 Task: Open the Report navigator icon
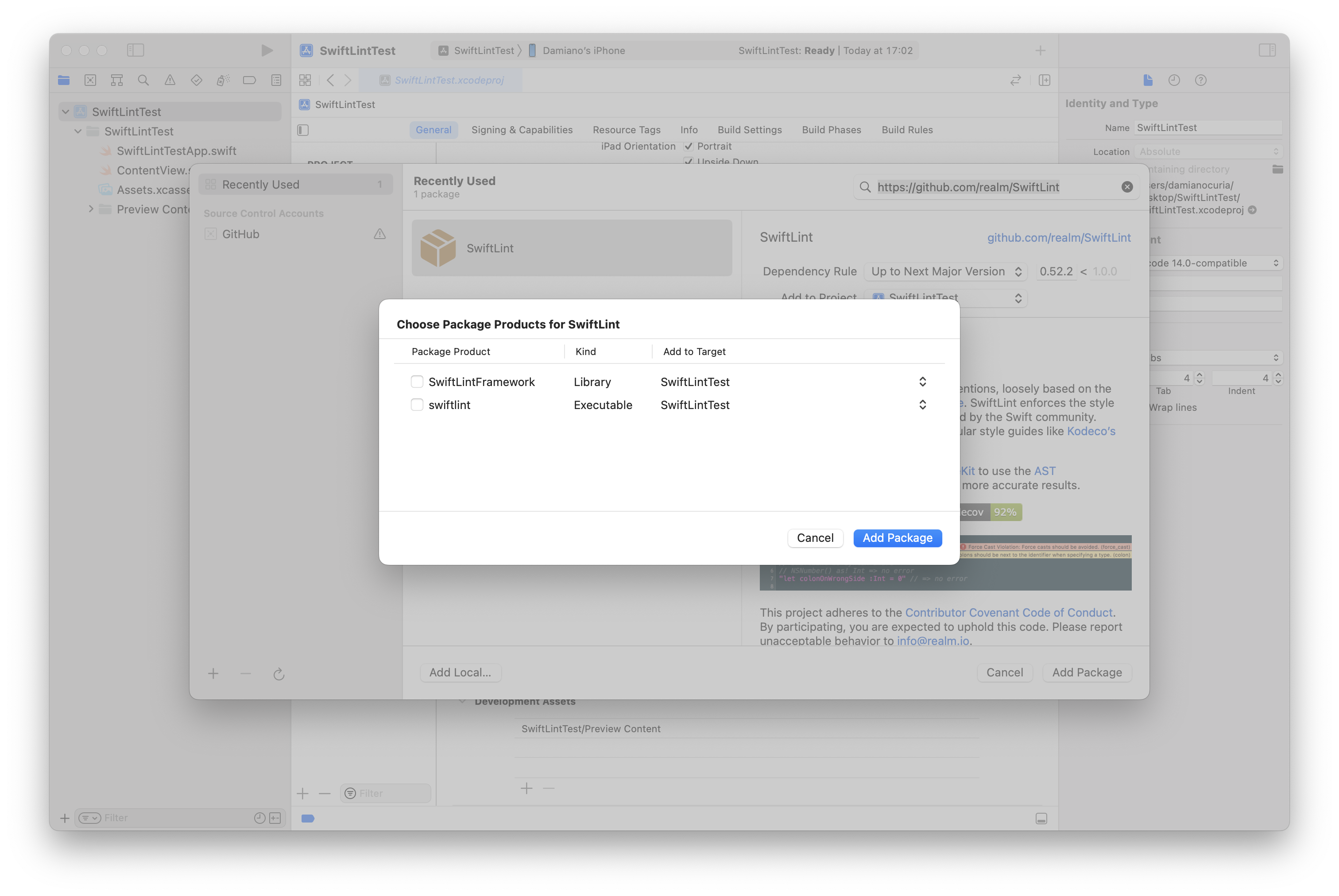point(276,80)
